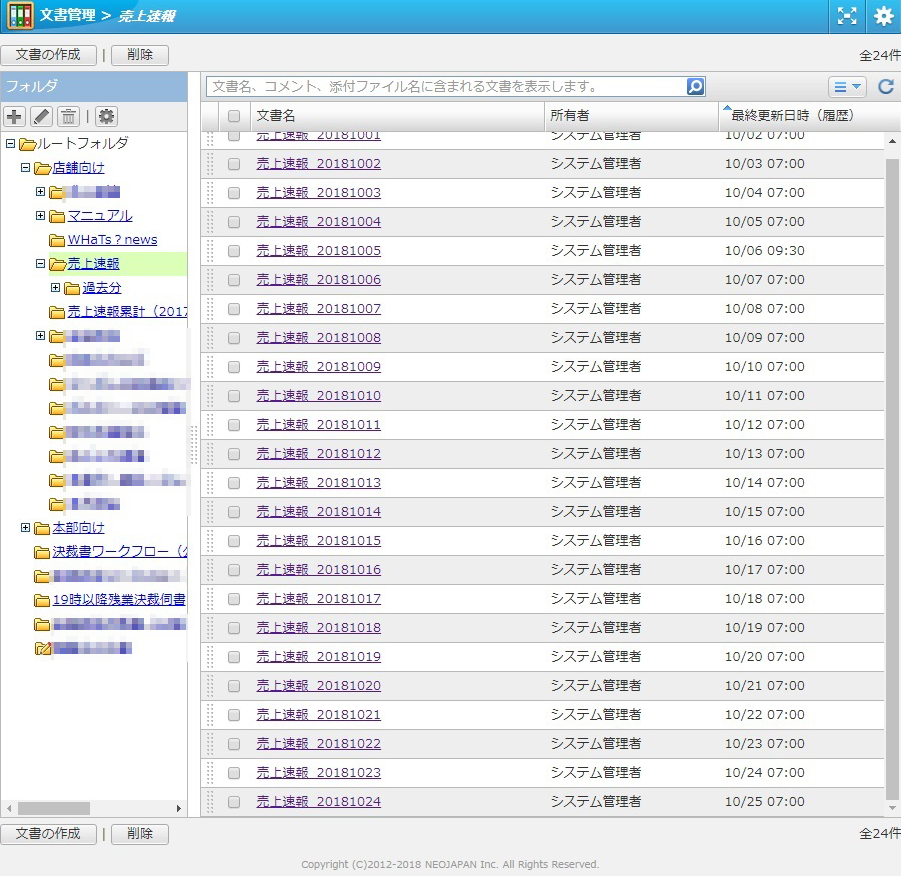The image size is (901, 876).
Task: Open the list view options dropdown
Action: pyautogui.click(x=846, y=87)
